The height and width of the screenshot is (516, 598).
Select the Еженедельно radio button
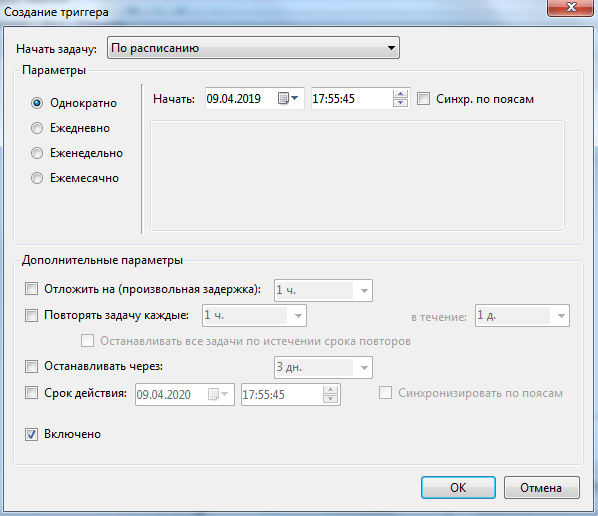coord(37,153)
